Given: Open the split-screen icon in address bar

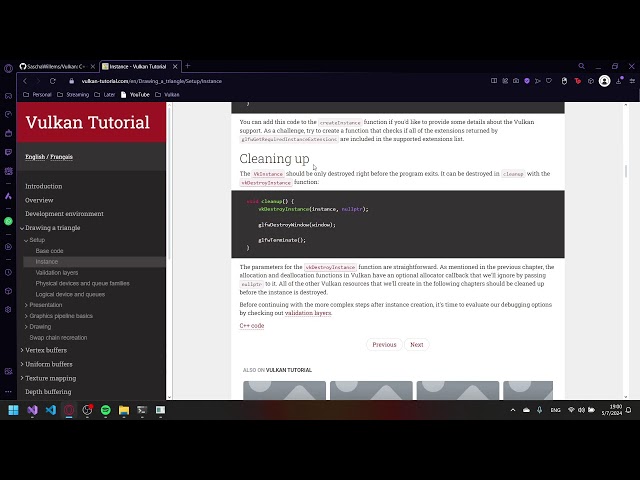Looking at the screenshot, I should coord(494,81).
